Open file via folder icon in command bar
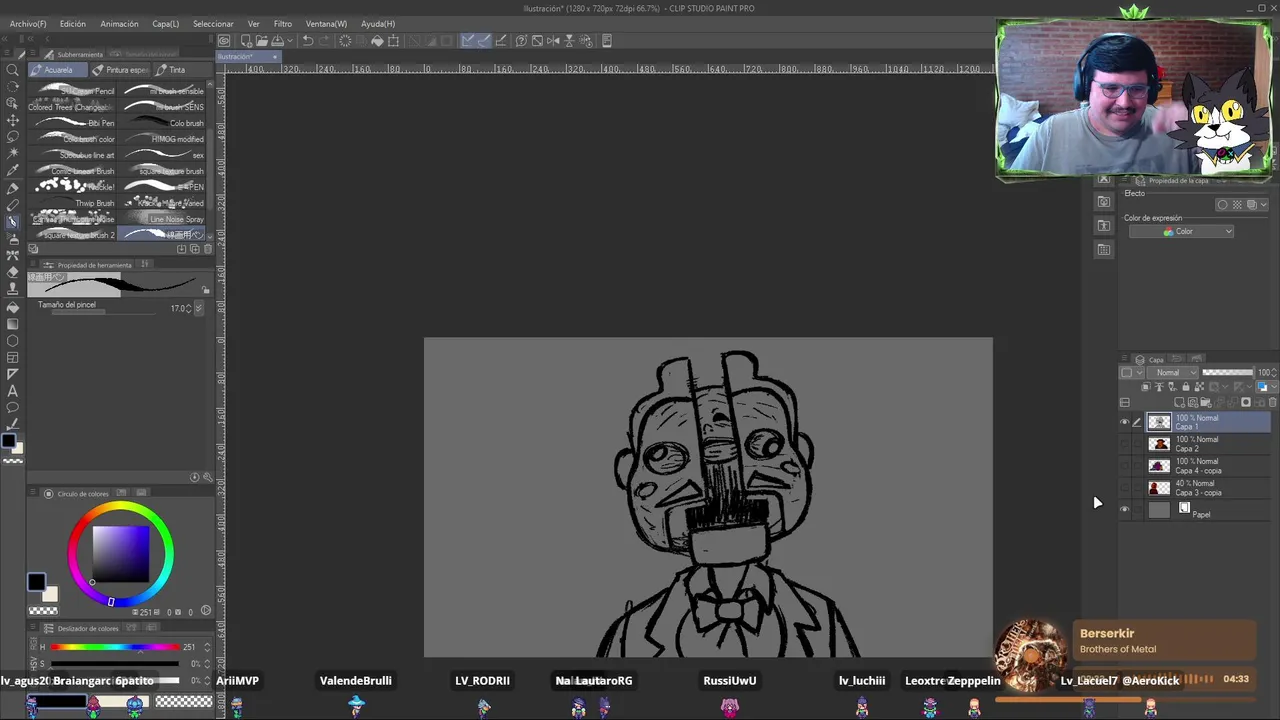This screenshot has height=720, width=1280. pos(262,41)
